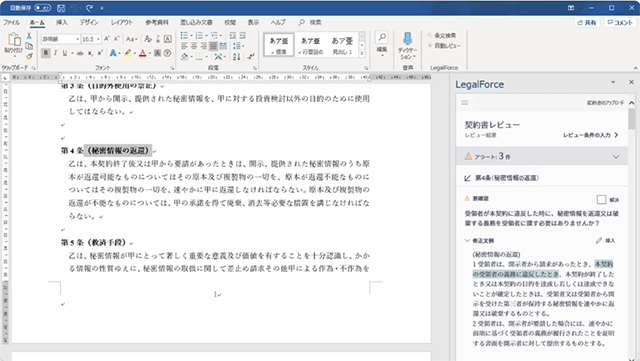Click the コメント comments button
This screenshot has width=640, height=361.
pos(620,22)
